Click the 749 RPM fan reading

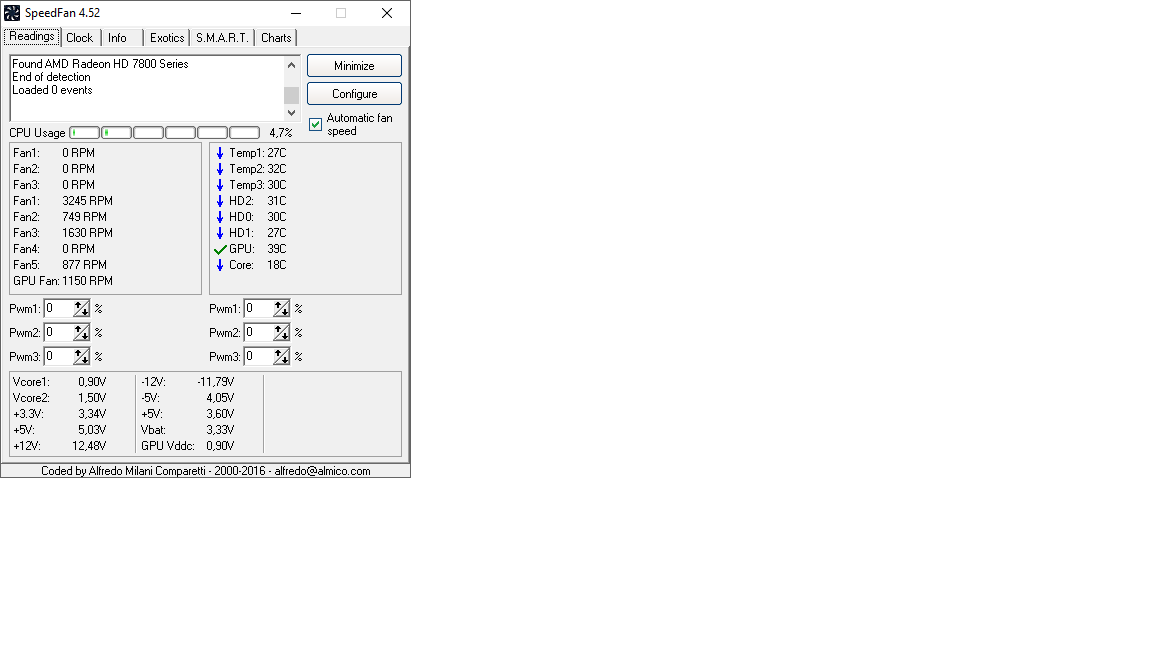(x=84, y=217)
